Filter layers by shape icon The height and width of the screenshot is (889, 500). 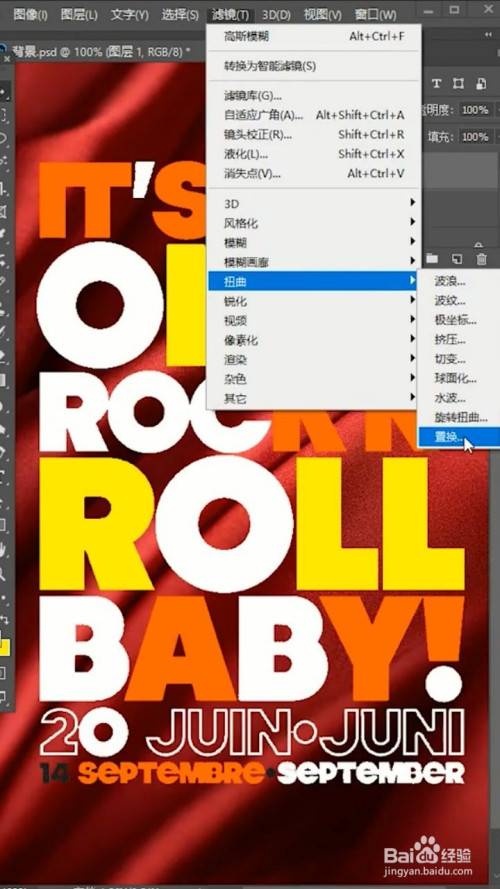(458, 84)
